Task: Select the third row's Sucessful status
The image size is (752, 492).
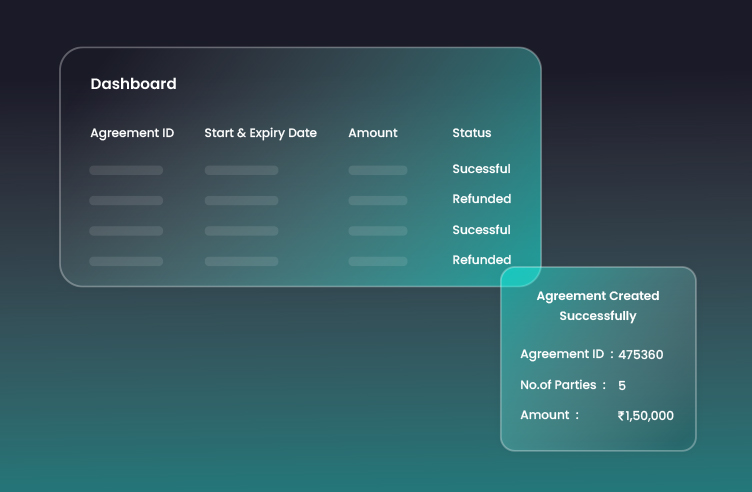Action: tap(481, 230)
